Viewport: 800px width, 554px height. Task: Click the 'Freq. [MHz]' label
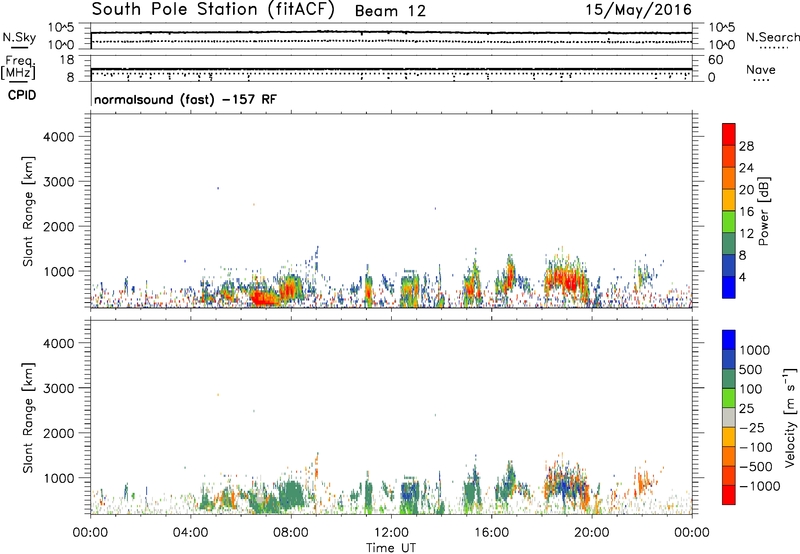point(18,67)
